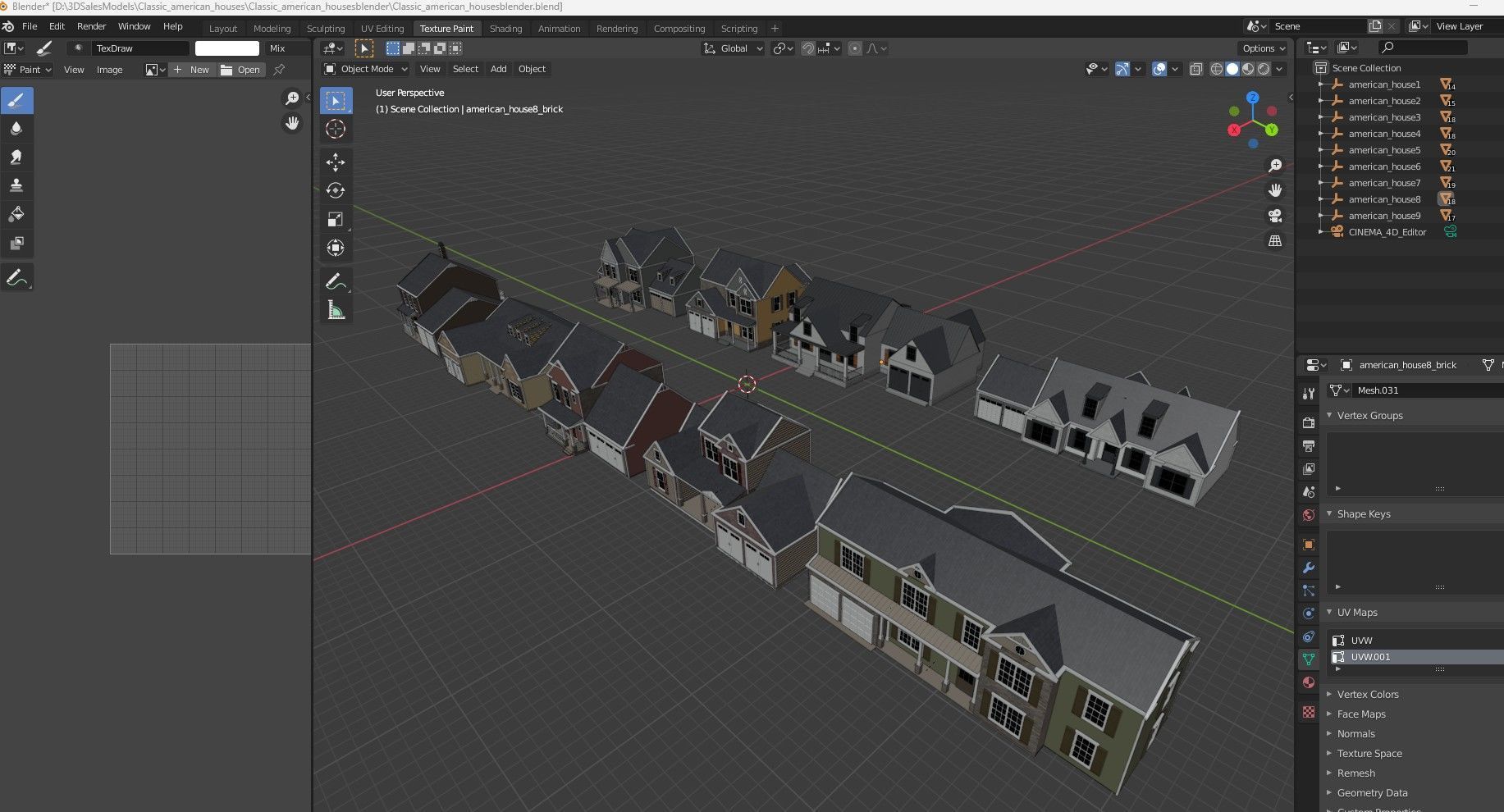This screenshot has height=812, width=1504.
Task: Toggle the camera view icon
Action: (x=1275, y=216)
